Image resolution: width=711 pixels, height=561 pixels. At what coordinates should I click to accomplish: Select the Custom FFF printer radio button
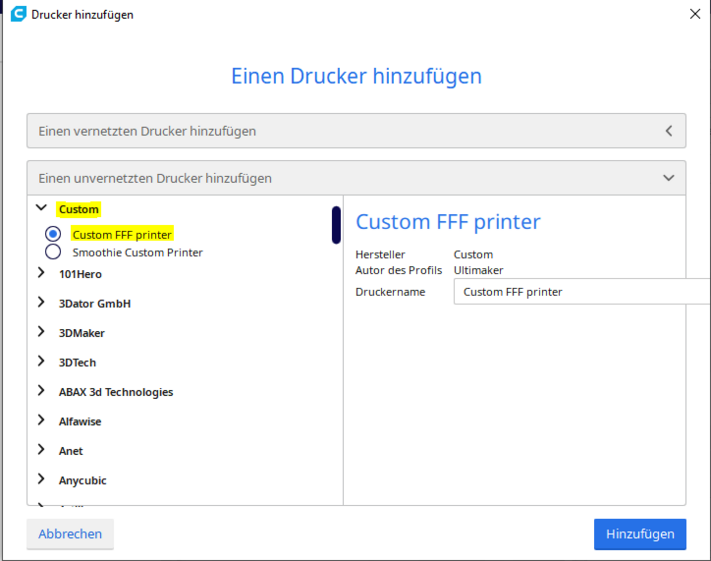[53, 234]
